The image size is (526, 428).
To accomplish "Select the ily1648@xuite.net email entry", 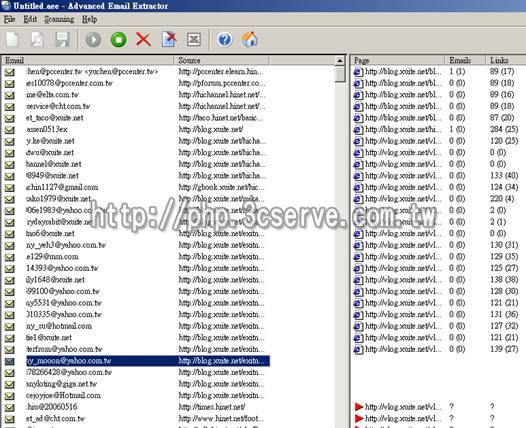I will pos(55,280).
